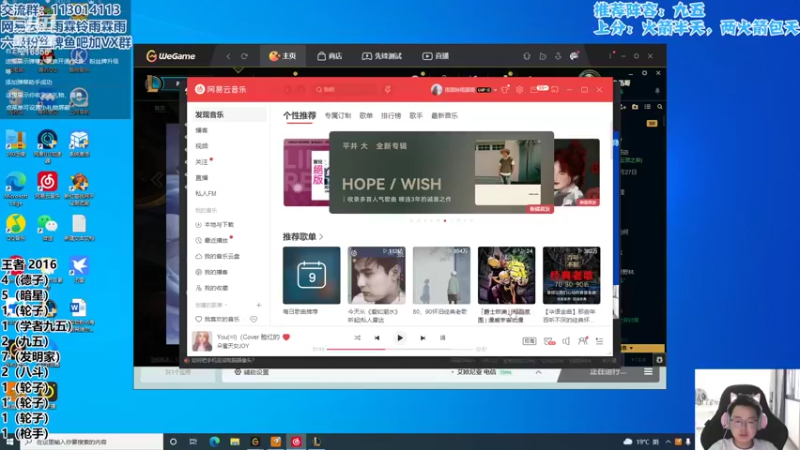Screen dimensions: 800x450
Task: Select 个性推荐 tab
Action: point(299,115)
